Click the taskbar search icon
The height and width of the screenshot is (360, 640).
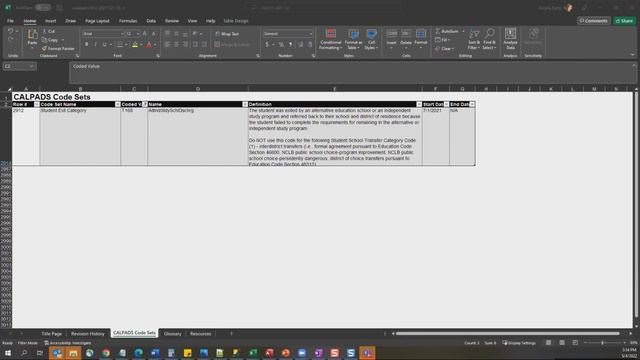(24, 353)
